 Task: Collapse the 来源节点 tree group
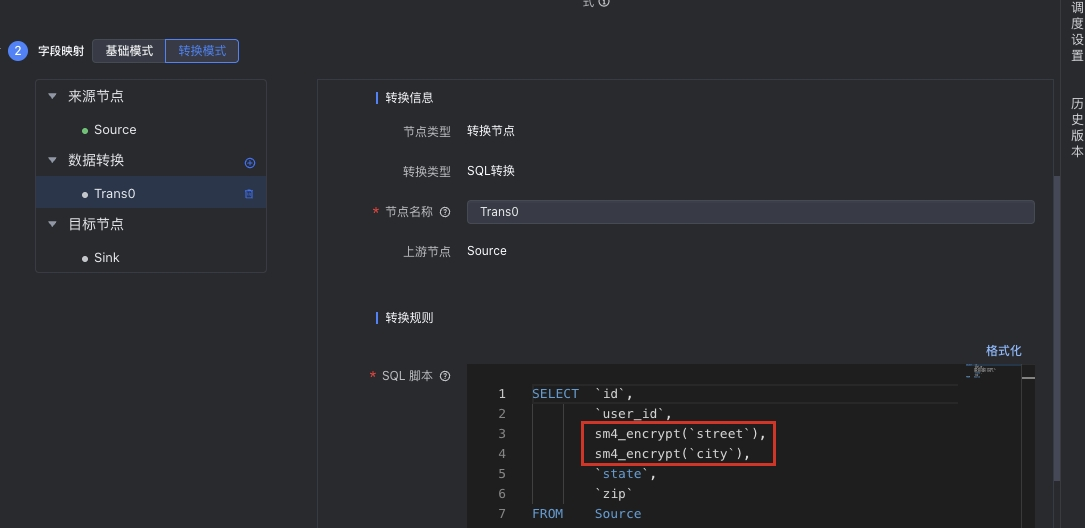click(52, 97)
